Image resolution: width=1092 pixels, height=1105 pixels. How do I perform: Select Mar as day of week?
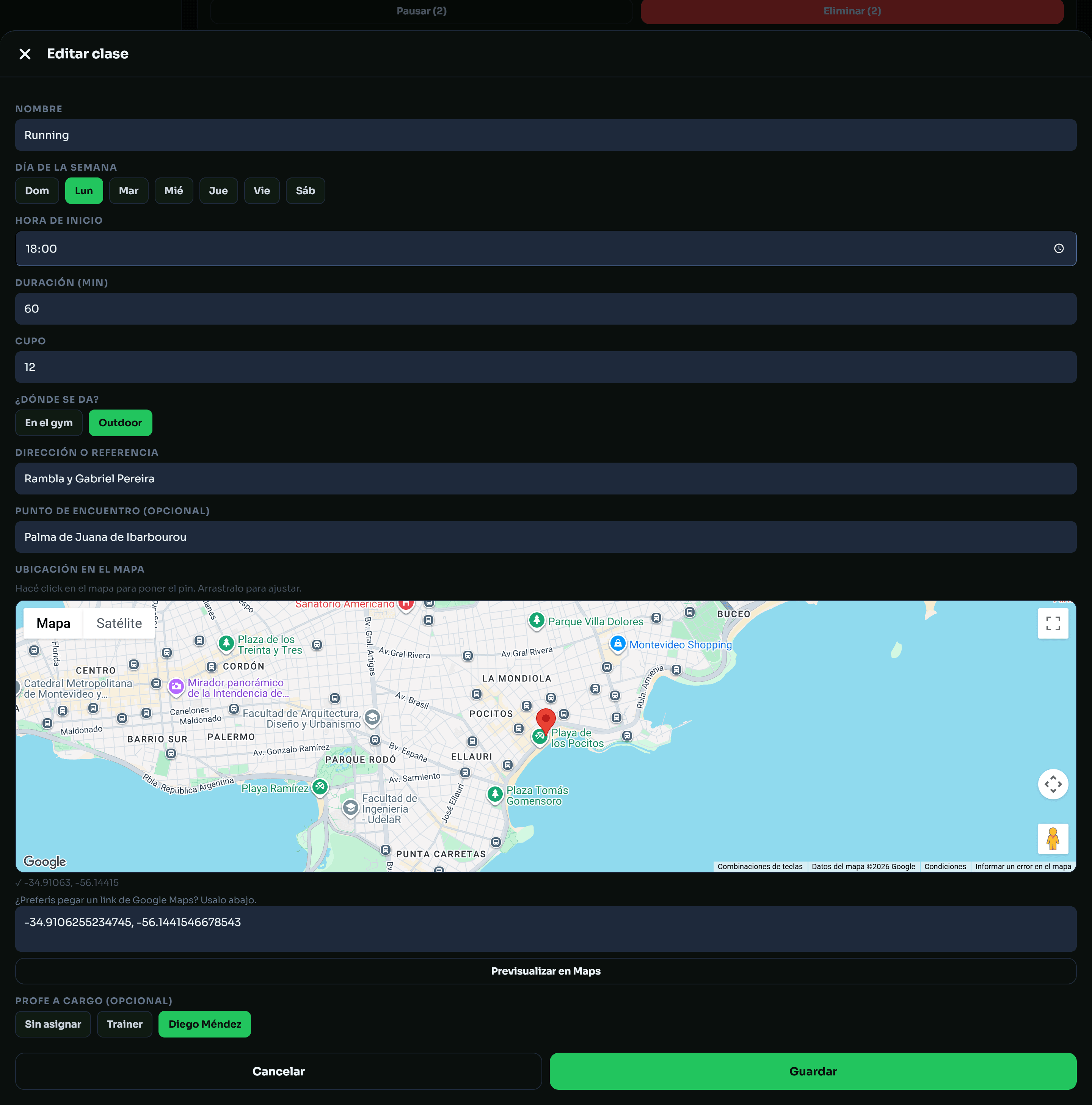(x=129, y=190)
